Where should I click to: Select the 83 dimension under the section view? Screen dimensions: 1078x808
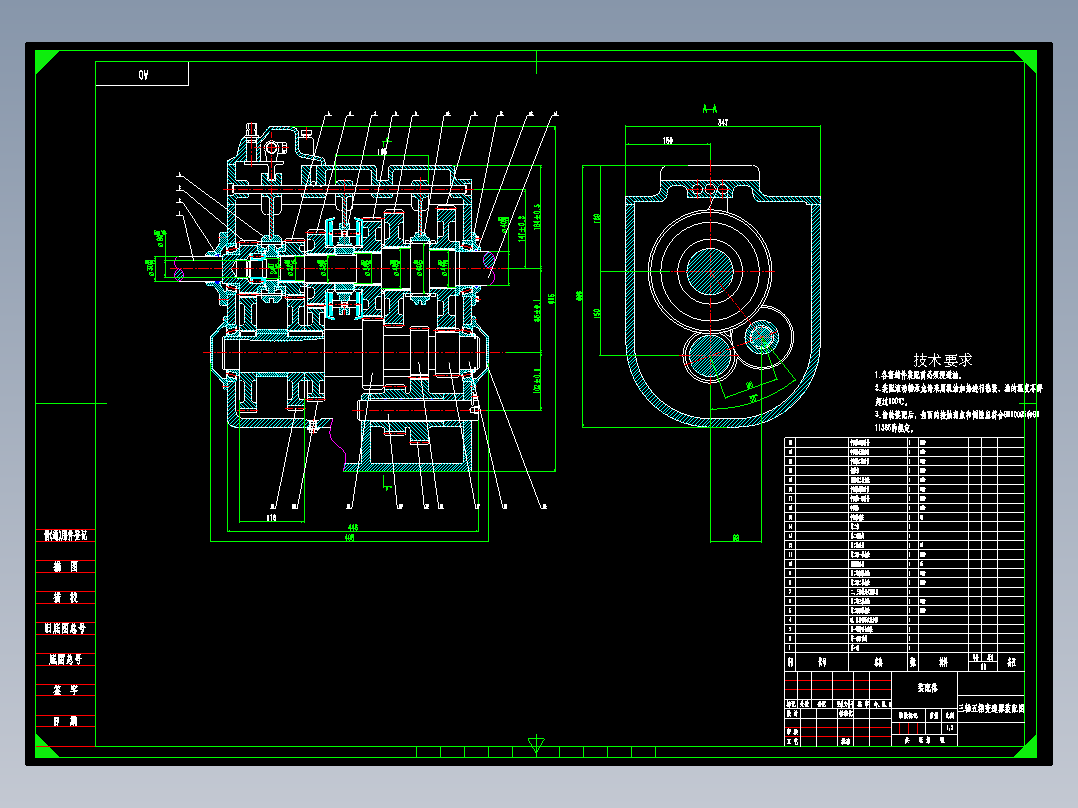pyautogui.click(x=736, y=538)
